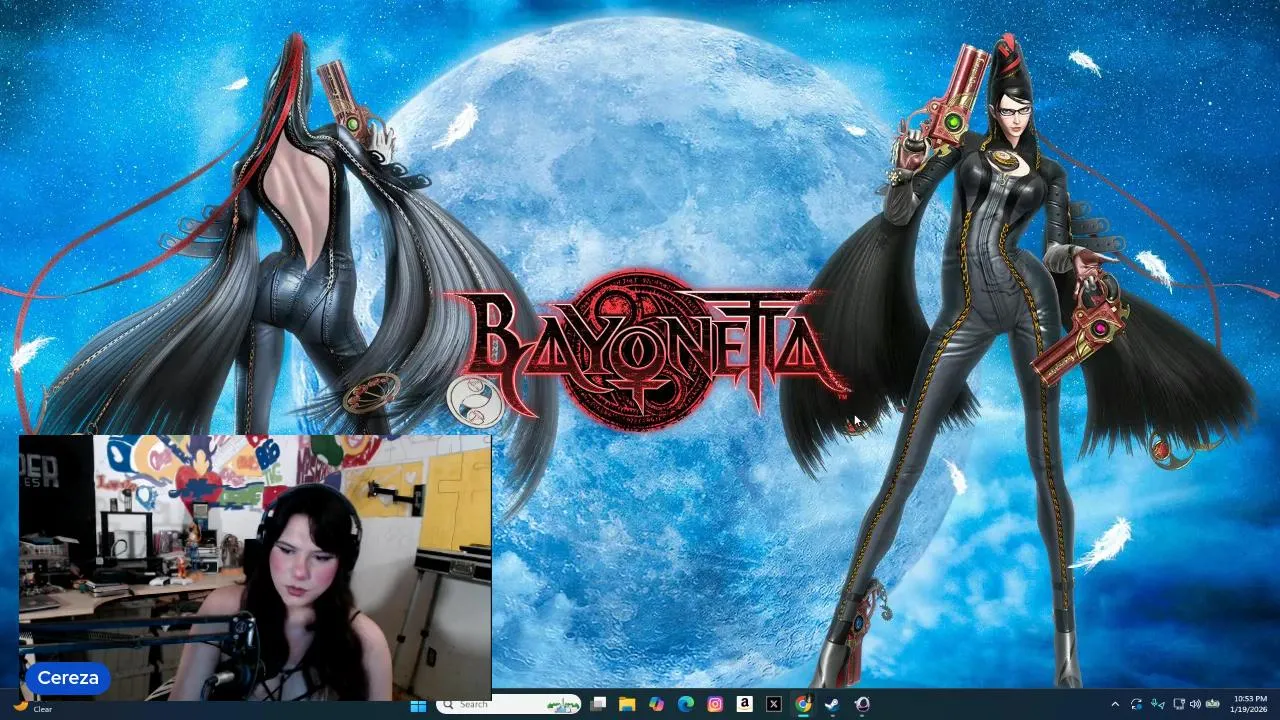The width and height of the screenshot is (1280, 720).
Task: Open the clock showing 10:53 PM
Action: pyautogui.click(x=1250, y=704)
